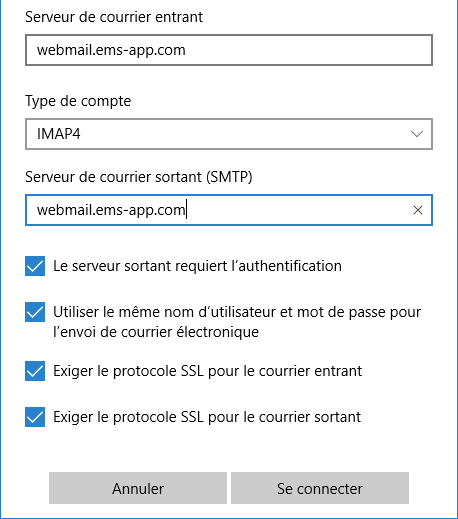
Task: Clear the outgoing SMTP server field with X
Action: coord(418,210)
